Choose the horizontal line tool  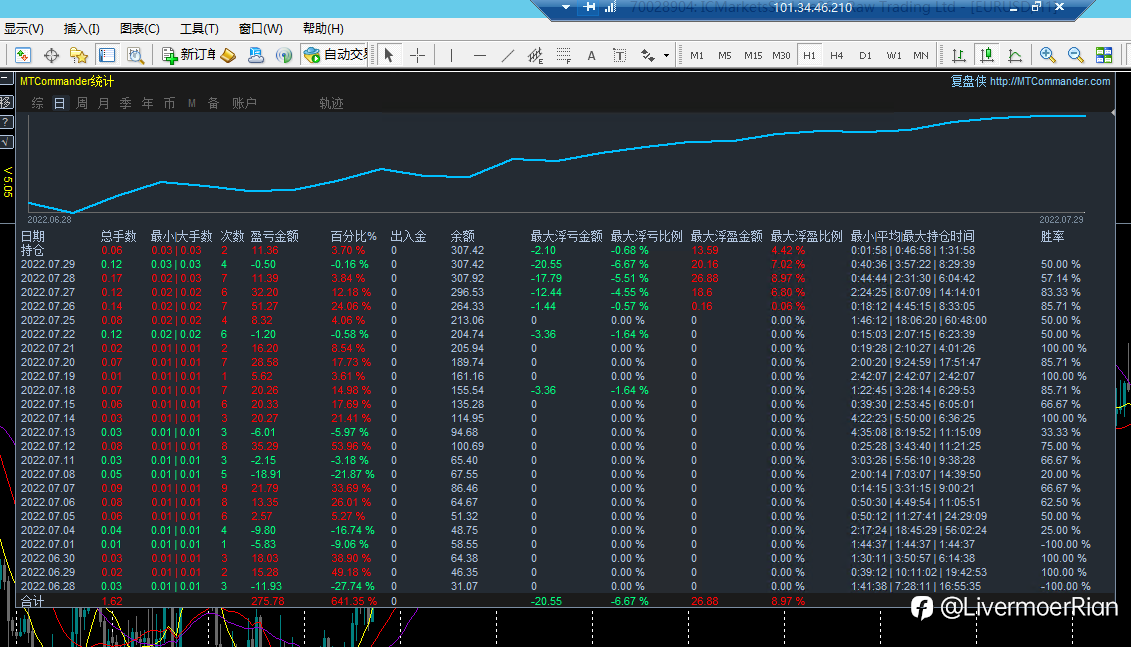[x=480, y=56]
